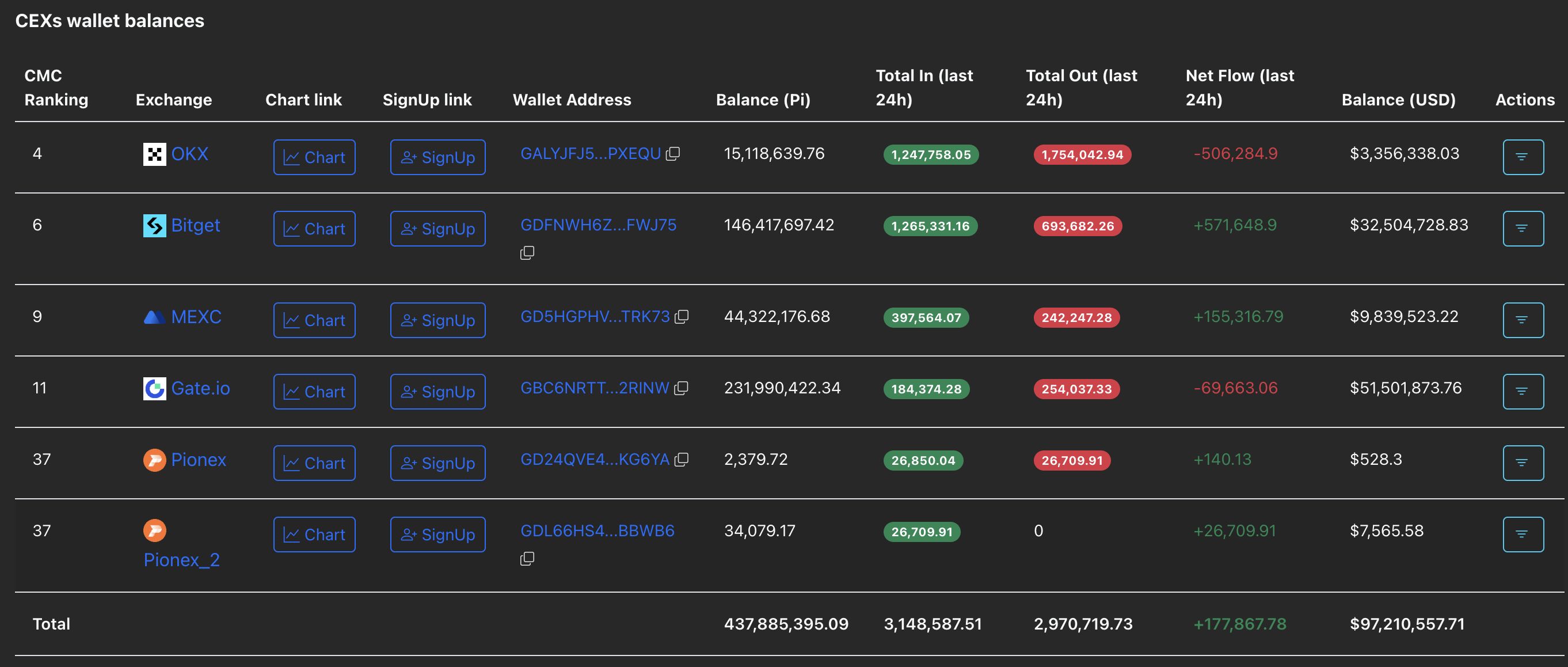
Task: Open the Actions menu for OKX row
Action: point(1523,157)
